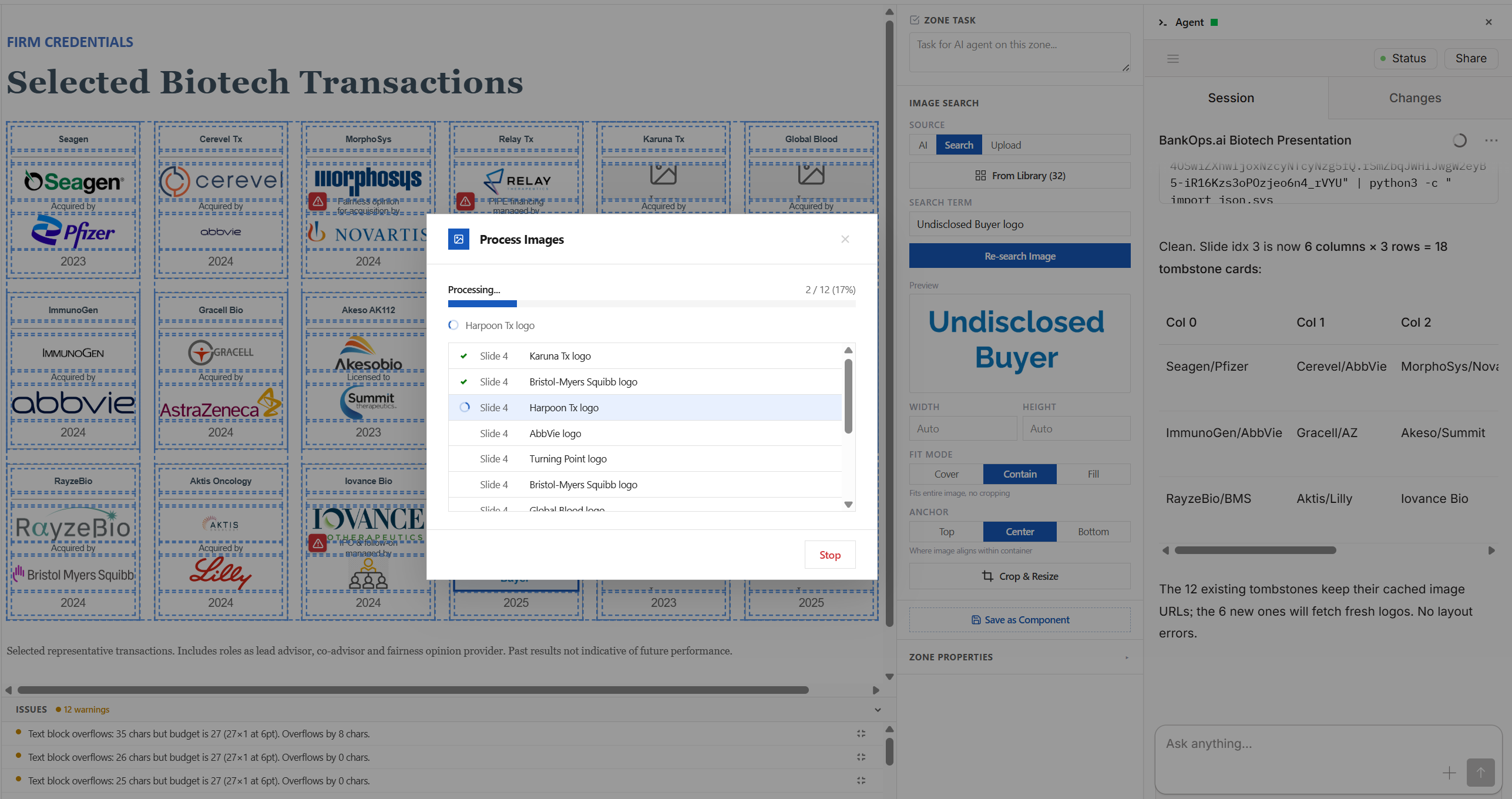Screen dimensions: 1512x799
Task: Click the processing progress bar
Action: 651,304
